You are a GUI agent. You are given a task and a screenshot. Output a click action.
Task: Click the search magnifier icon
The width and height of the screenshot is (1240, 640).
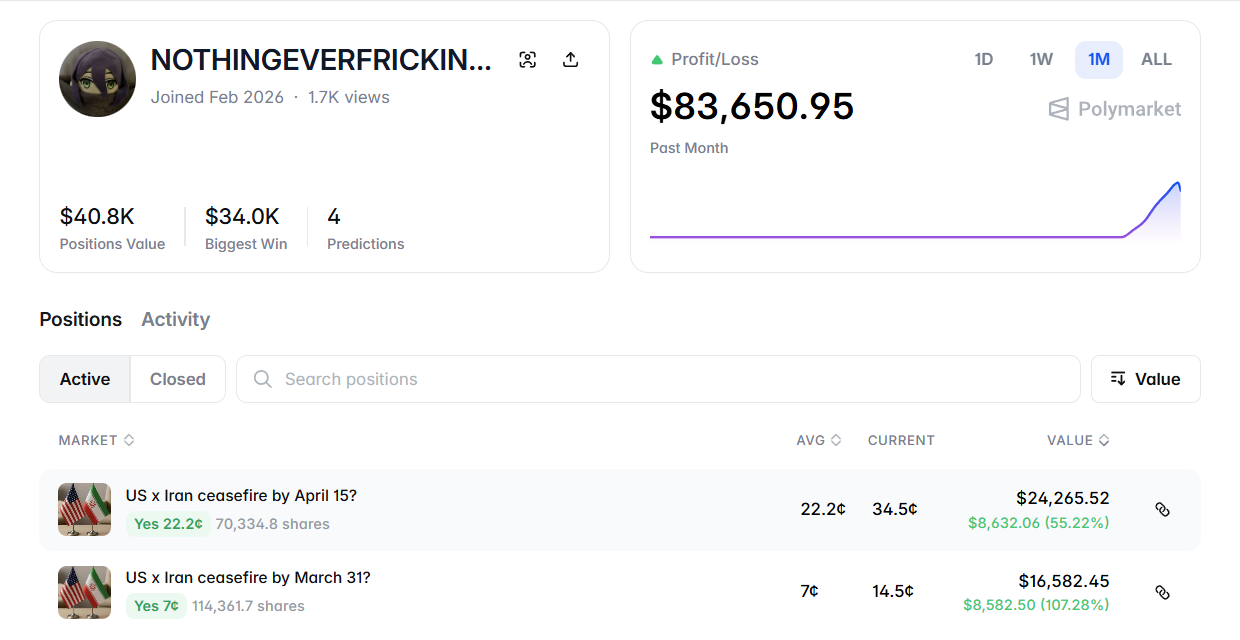263,379
